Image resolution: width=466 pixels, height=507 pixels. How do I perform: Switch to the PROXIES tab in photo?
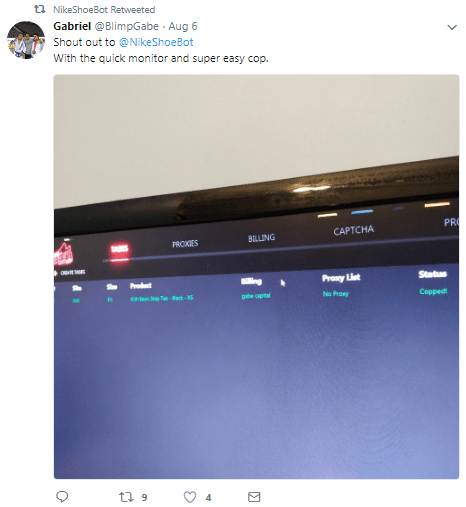pyautogui.click(x=185, y=244)
